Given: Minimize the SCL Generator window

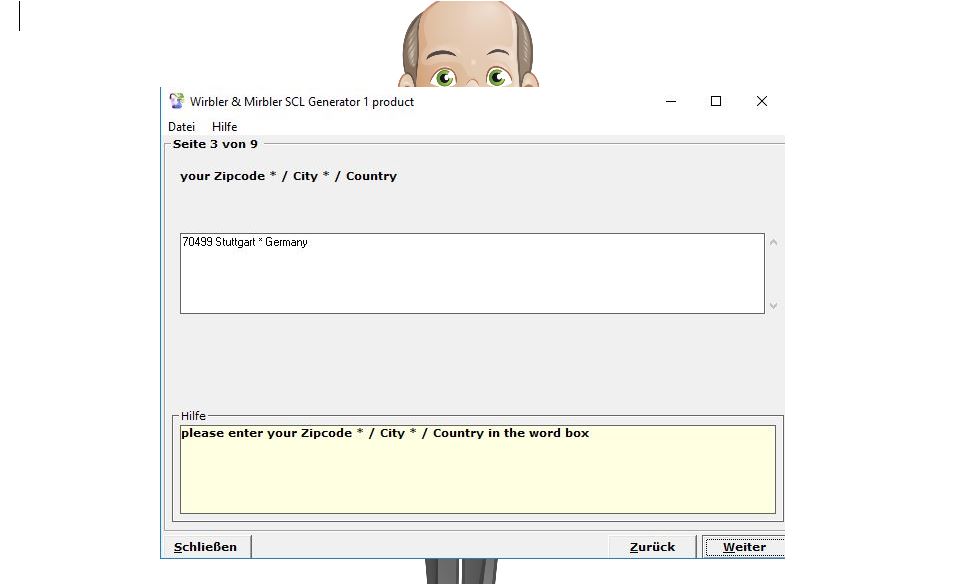Looking at the screenshot, I should 670,101.
